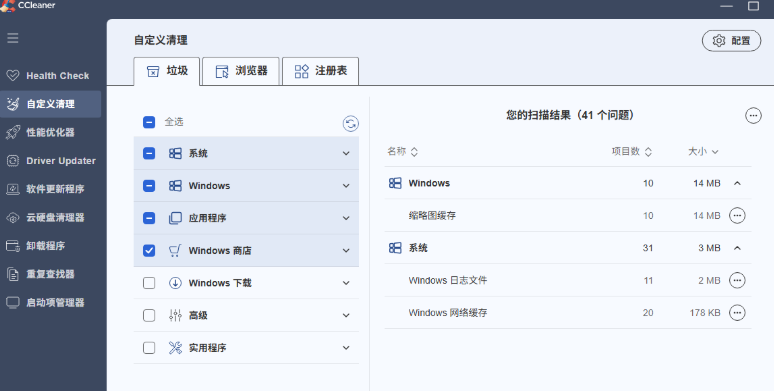Expand the Windows 下载 chevron
Viewport: 774px width, 391px height.
pyautogui.click(x=346, y=283)
